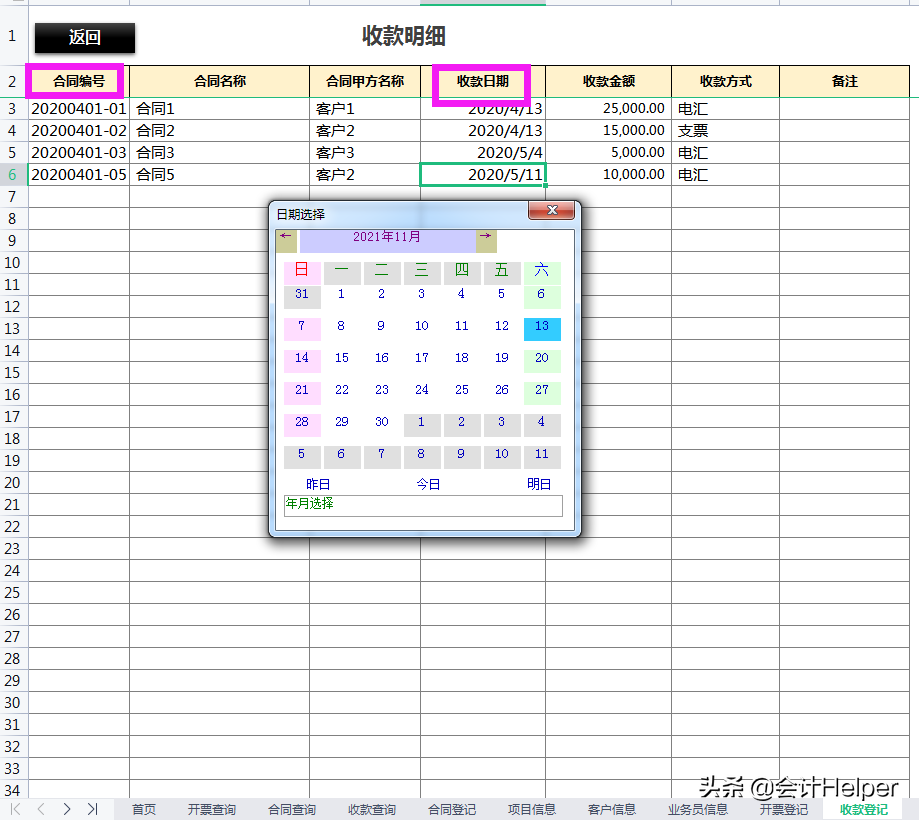Click the 备注 column header
Viewport: 919px width, 820px height.
845,81
